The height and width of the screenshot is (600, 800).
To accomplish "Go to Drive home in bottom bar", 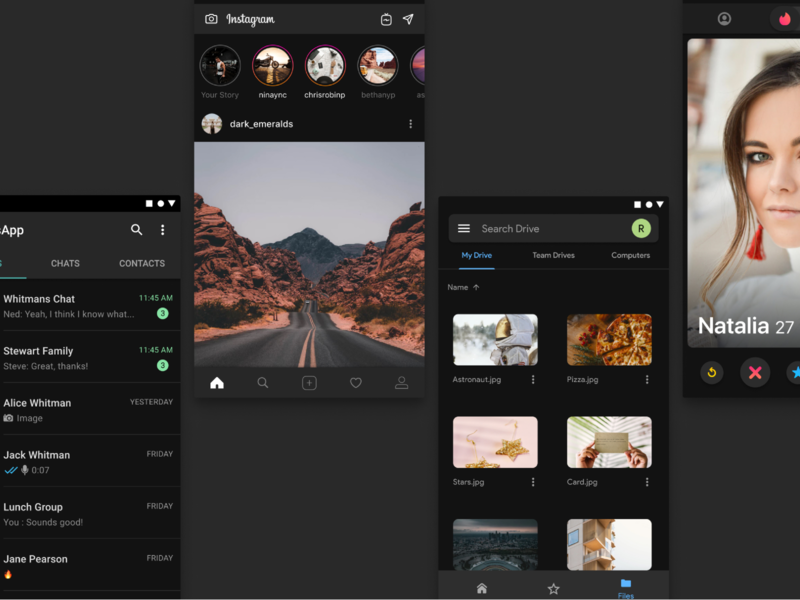I will (482, 589).
